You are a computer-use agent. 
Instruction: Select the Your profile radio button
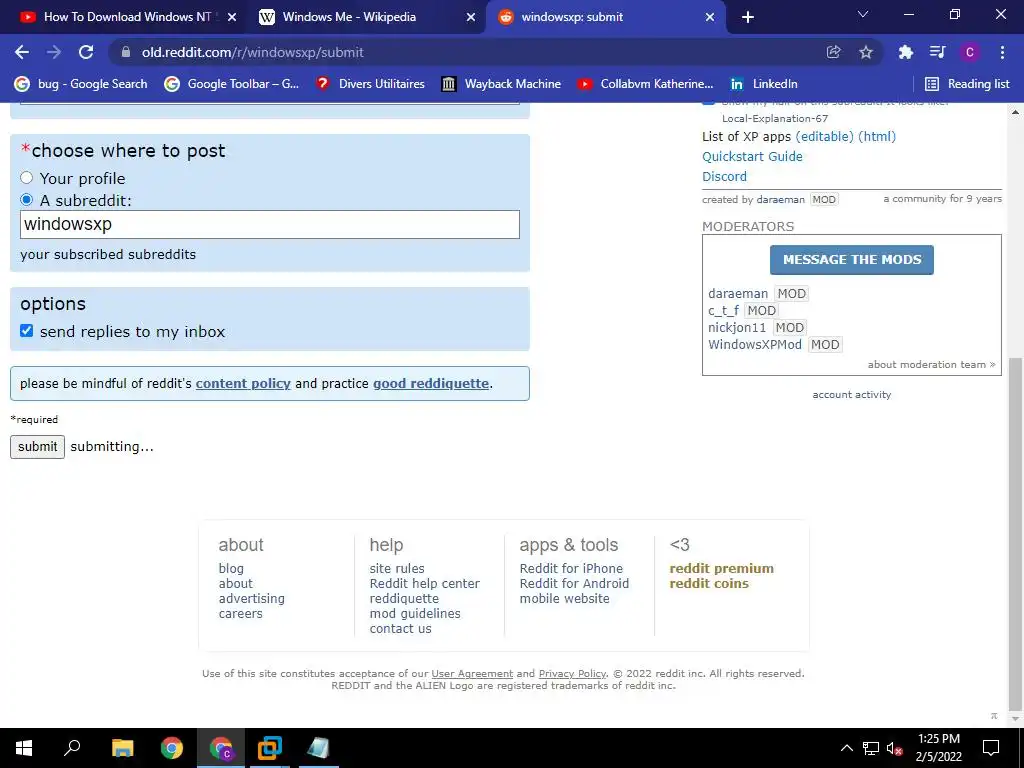pyautogui.click(x=26, y=178)
